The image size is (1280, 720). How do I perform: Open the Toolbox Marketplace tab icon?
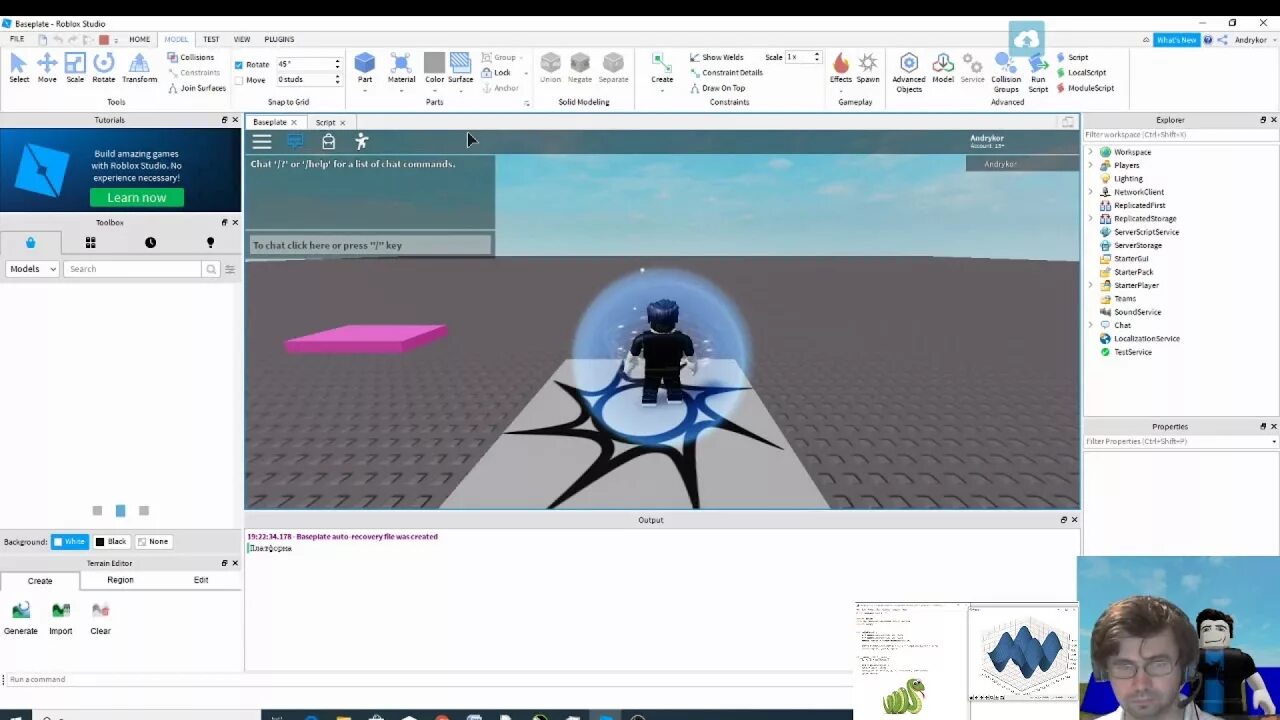coord(30,242)
